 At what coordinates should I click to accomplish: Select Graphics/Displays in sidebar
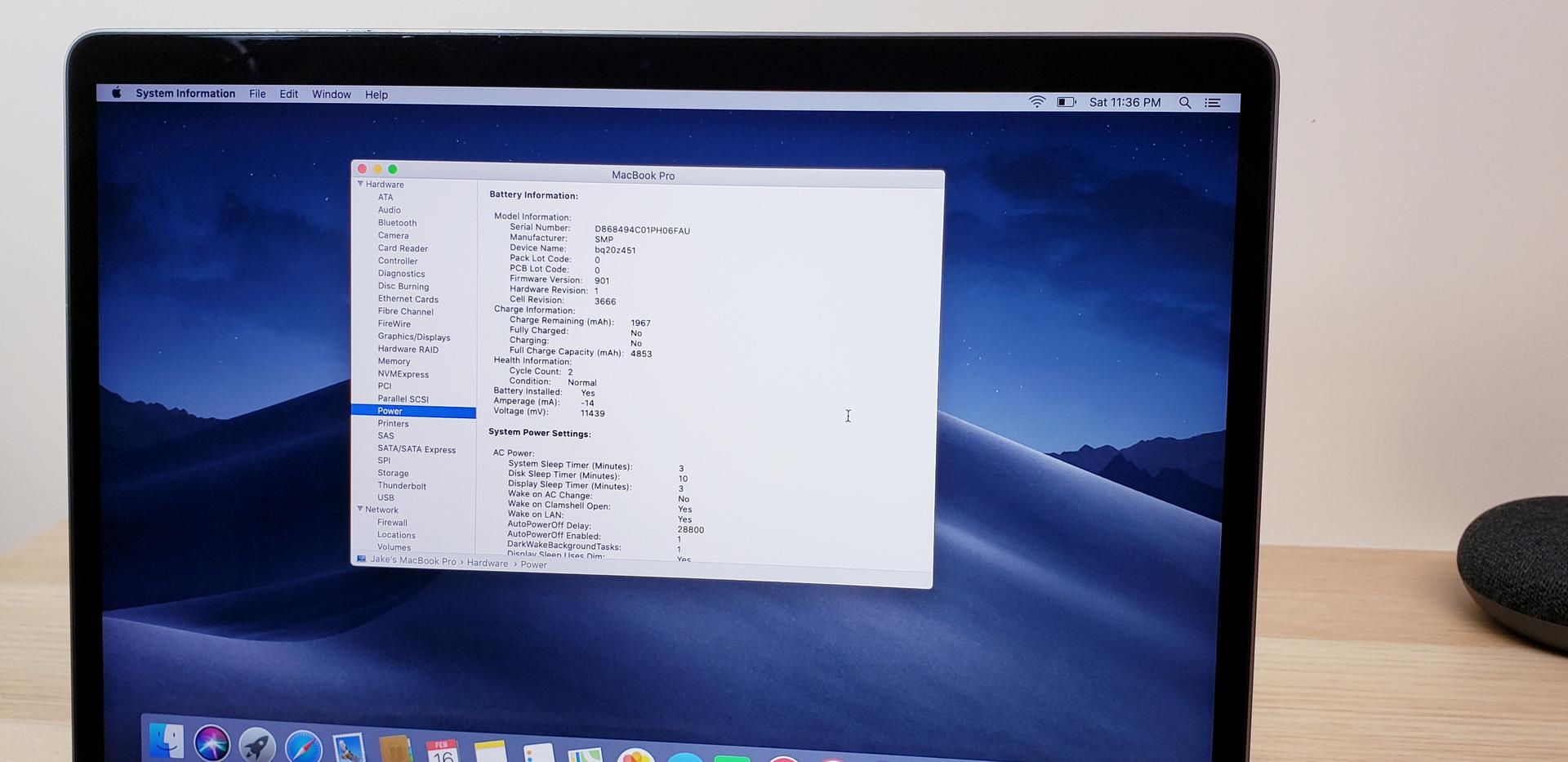coord(414,336)
